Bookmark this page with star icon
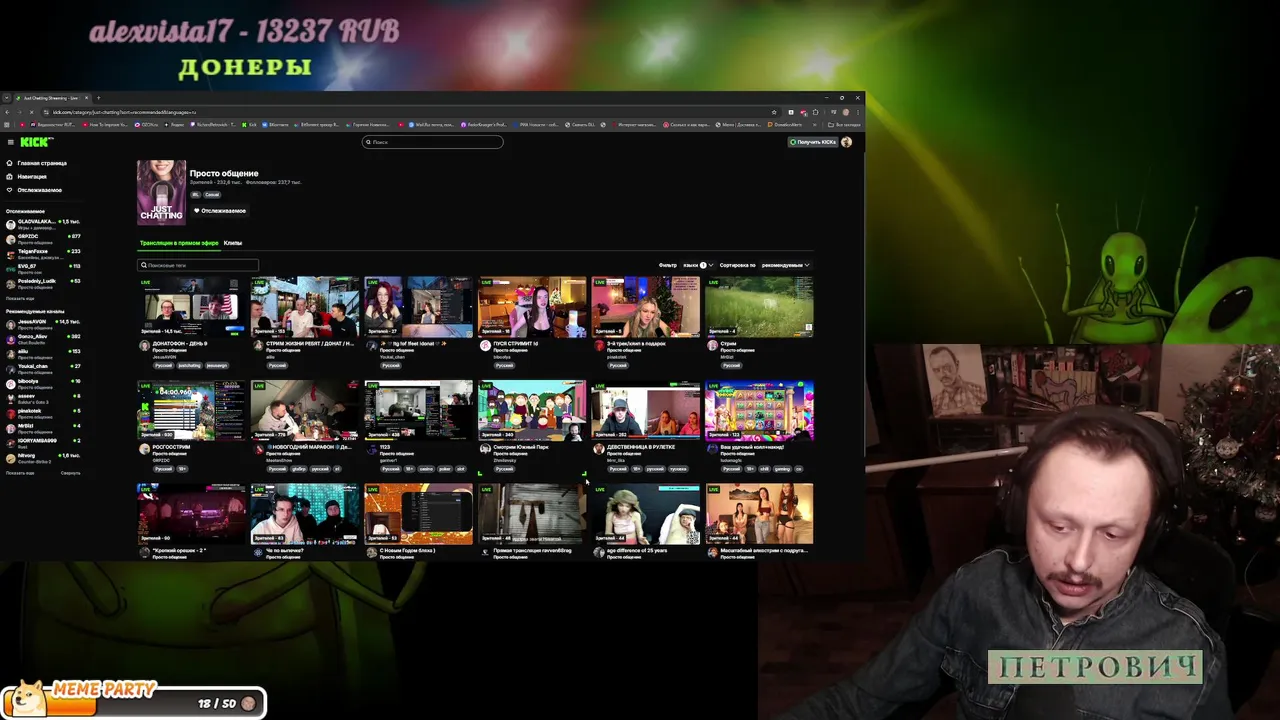1280x720 pixels. [x=773, y=112]
